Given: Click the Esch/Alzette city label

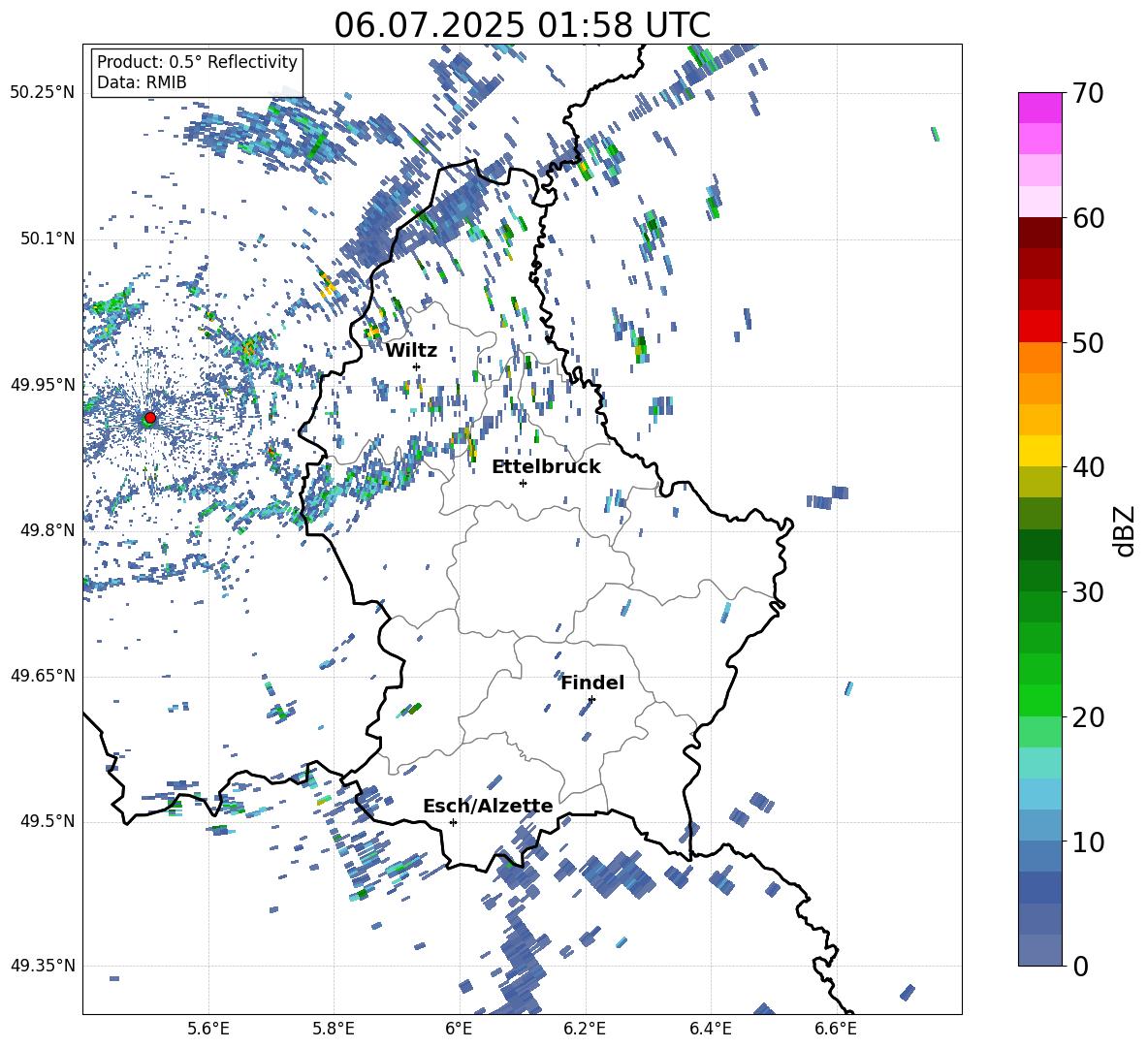Looking at the screenshot, I should 488,807.
